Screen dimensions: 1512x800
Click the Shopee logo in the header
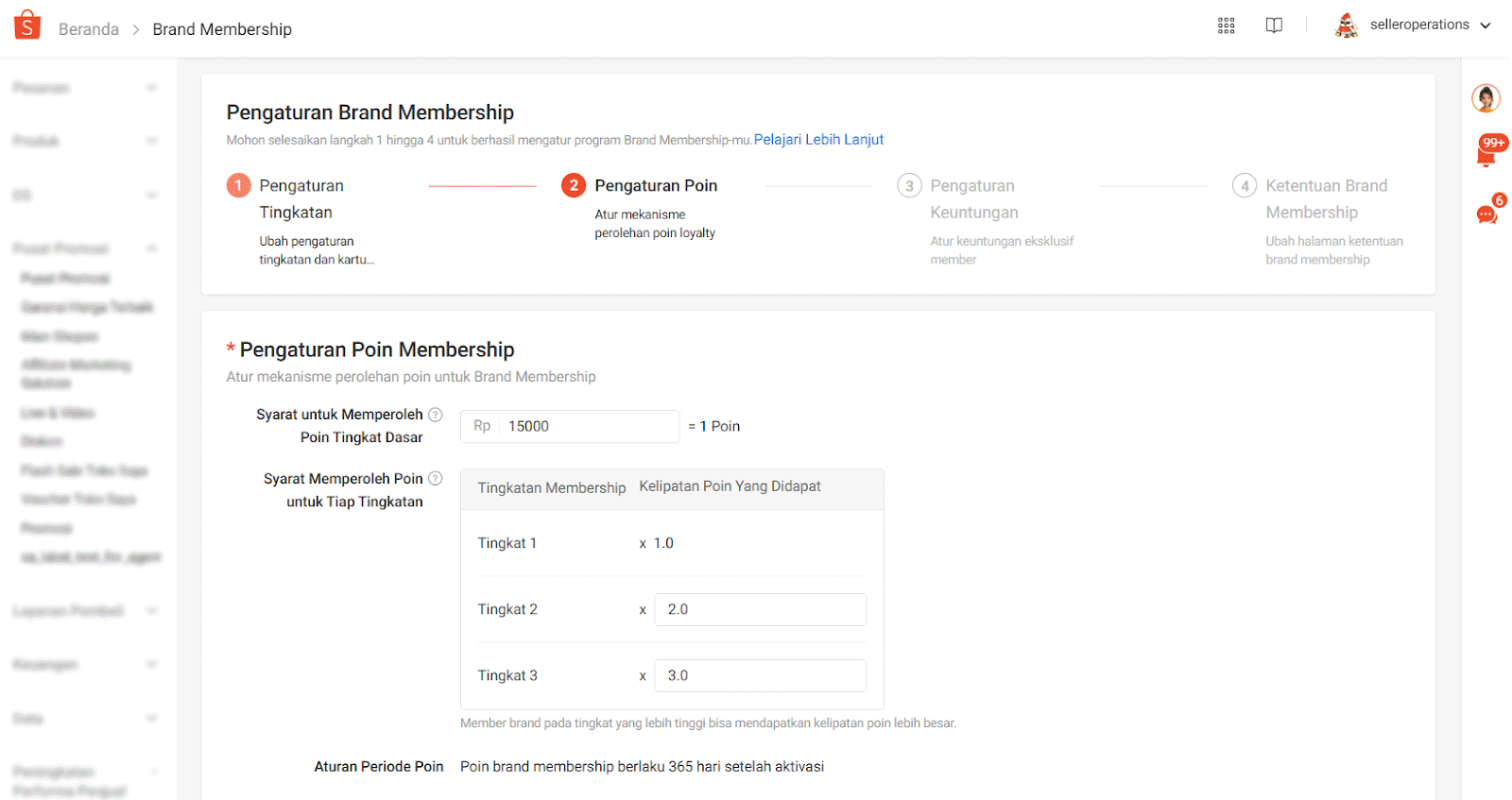[27, 26]
